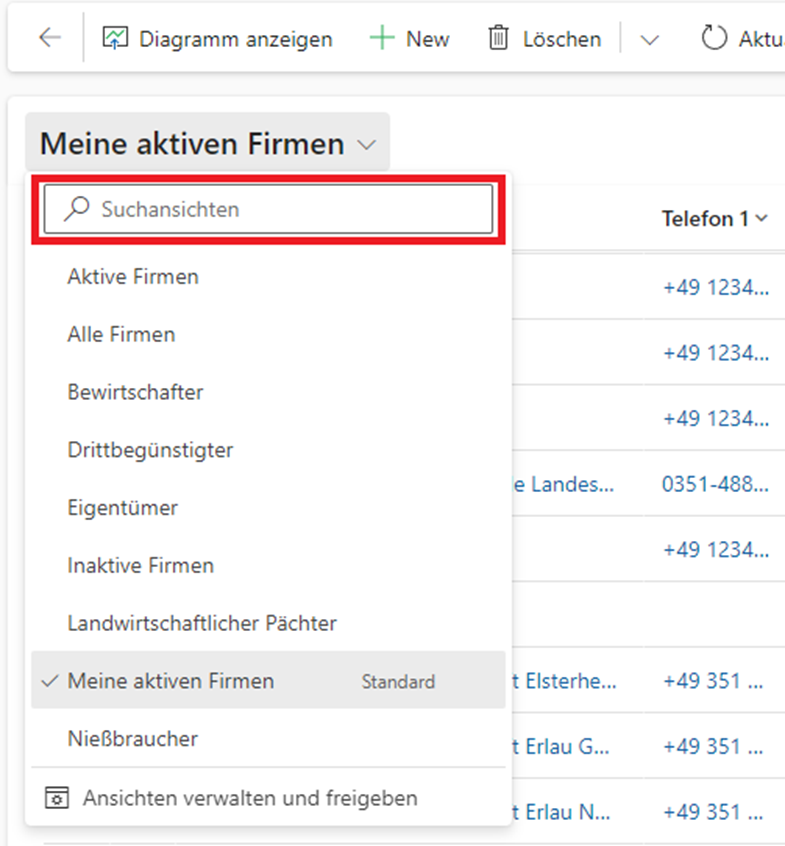Open the Inaktive Firmen view
Image resolution: width=785 pixels, height=846 pixels.
tap(140, 566)
